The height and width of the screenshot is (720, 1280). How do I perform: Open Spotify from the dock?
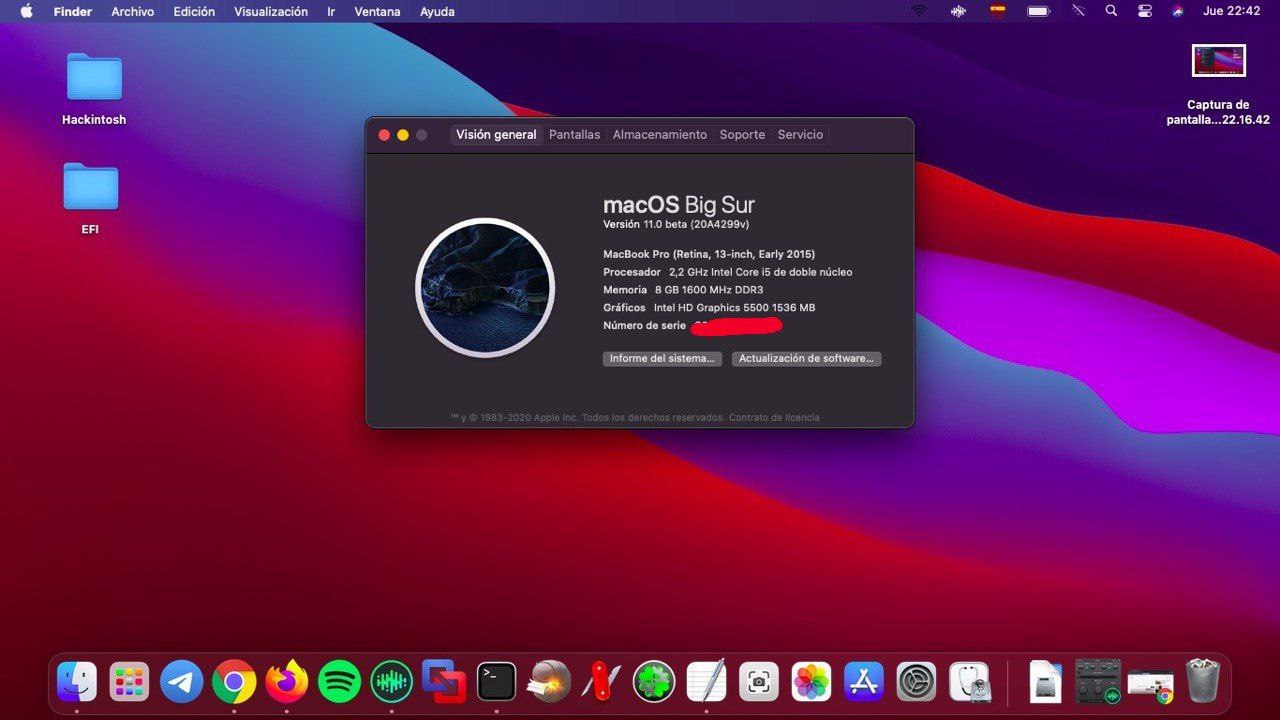click(x=339, y=682)
